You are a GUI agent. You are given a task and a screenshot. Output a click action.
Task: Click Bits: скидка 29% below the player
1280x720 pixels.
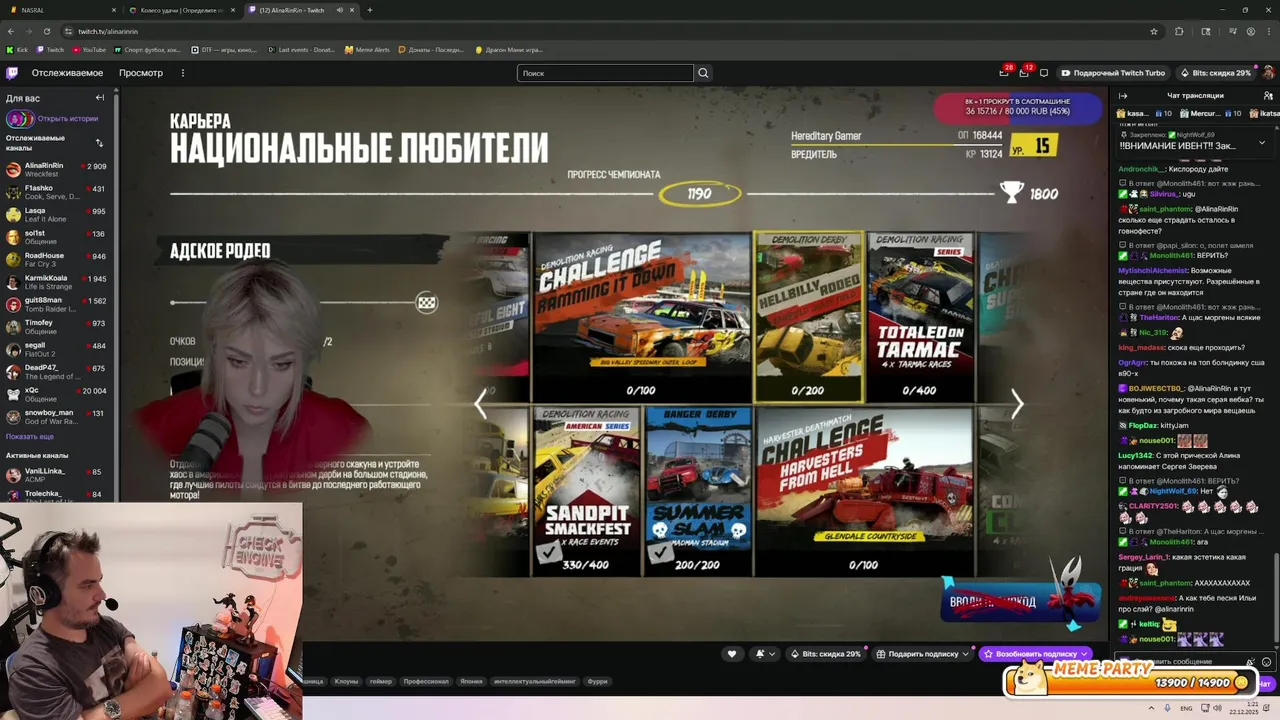826,654
